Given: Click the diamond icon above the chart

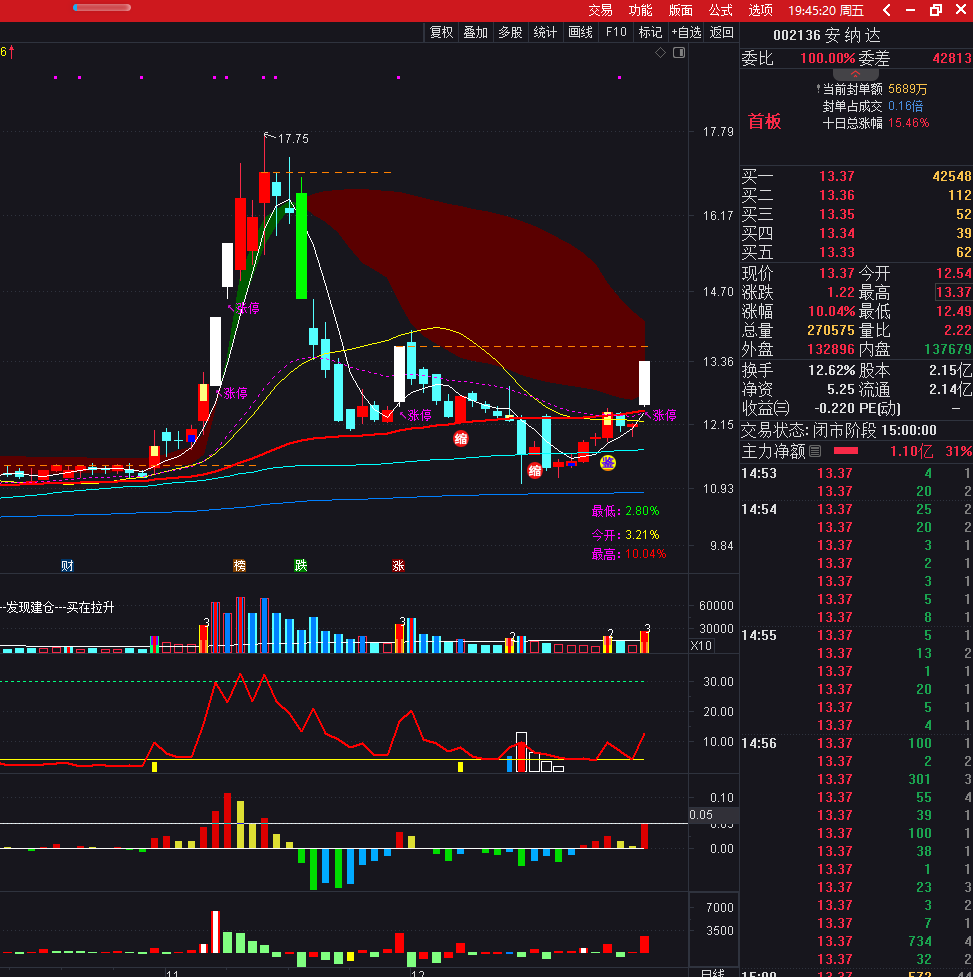Looking at the screenshot, I should (658, 52).
